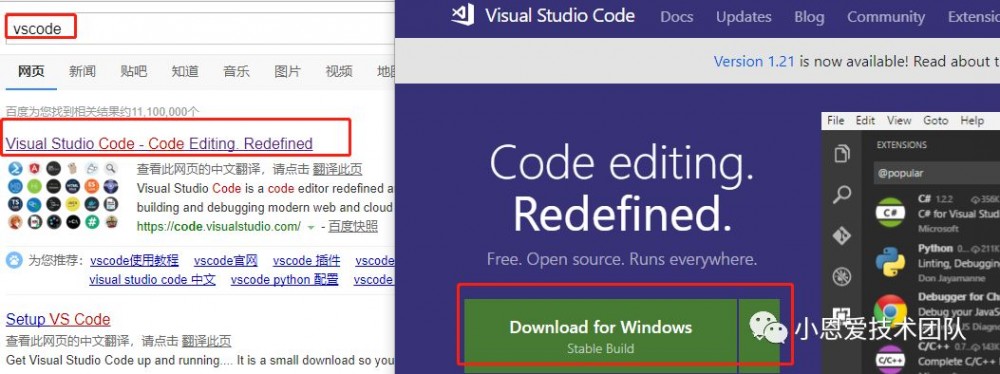Open the Edit menu in the VS Code preview
The image size is (1000, 374).
click(865, 120)
